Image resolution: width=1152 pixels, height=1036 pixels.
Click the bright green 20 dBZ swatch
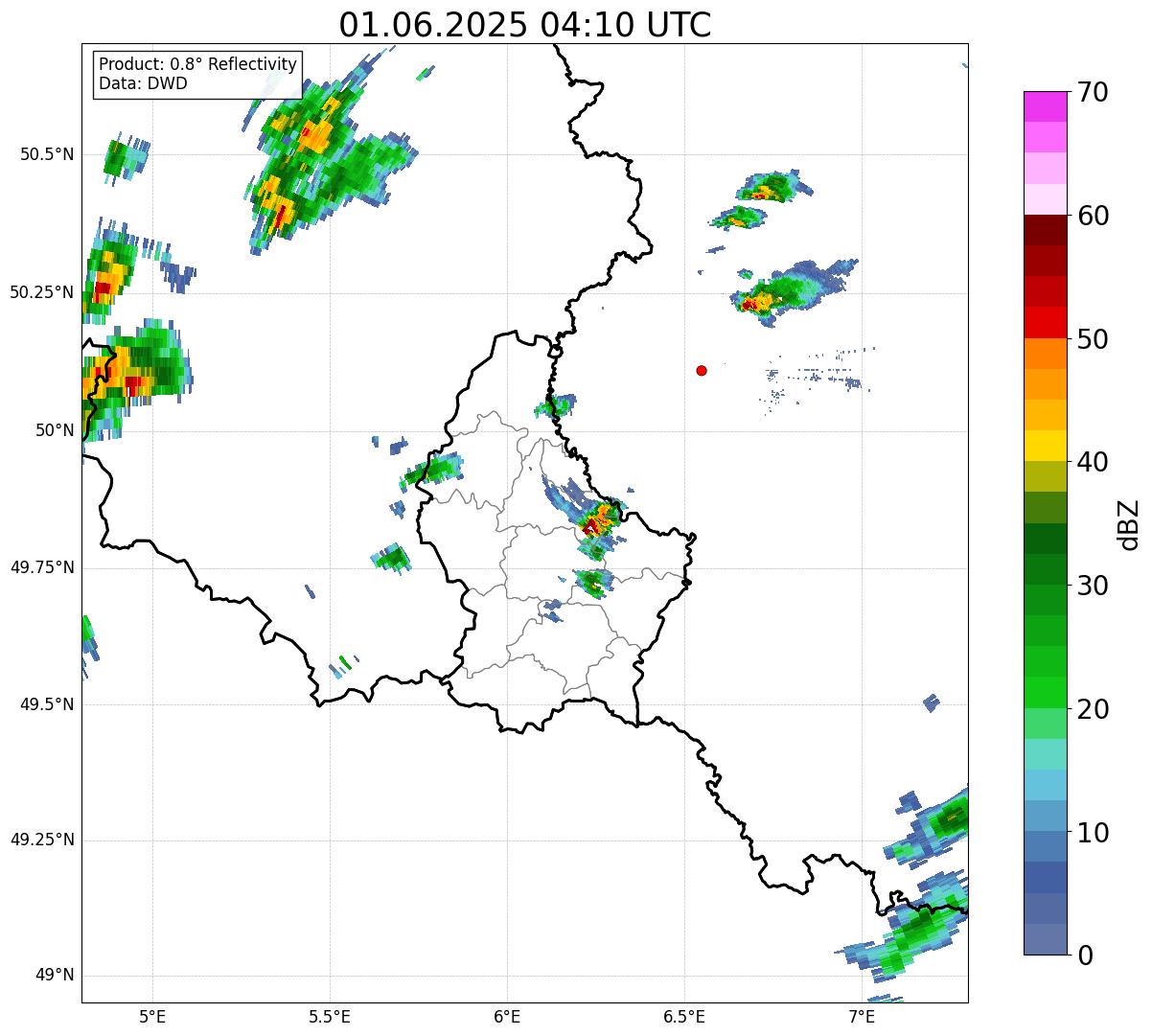click(x=1045, y=693)
